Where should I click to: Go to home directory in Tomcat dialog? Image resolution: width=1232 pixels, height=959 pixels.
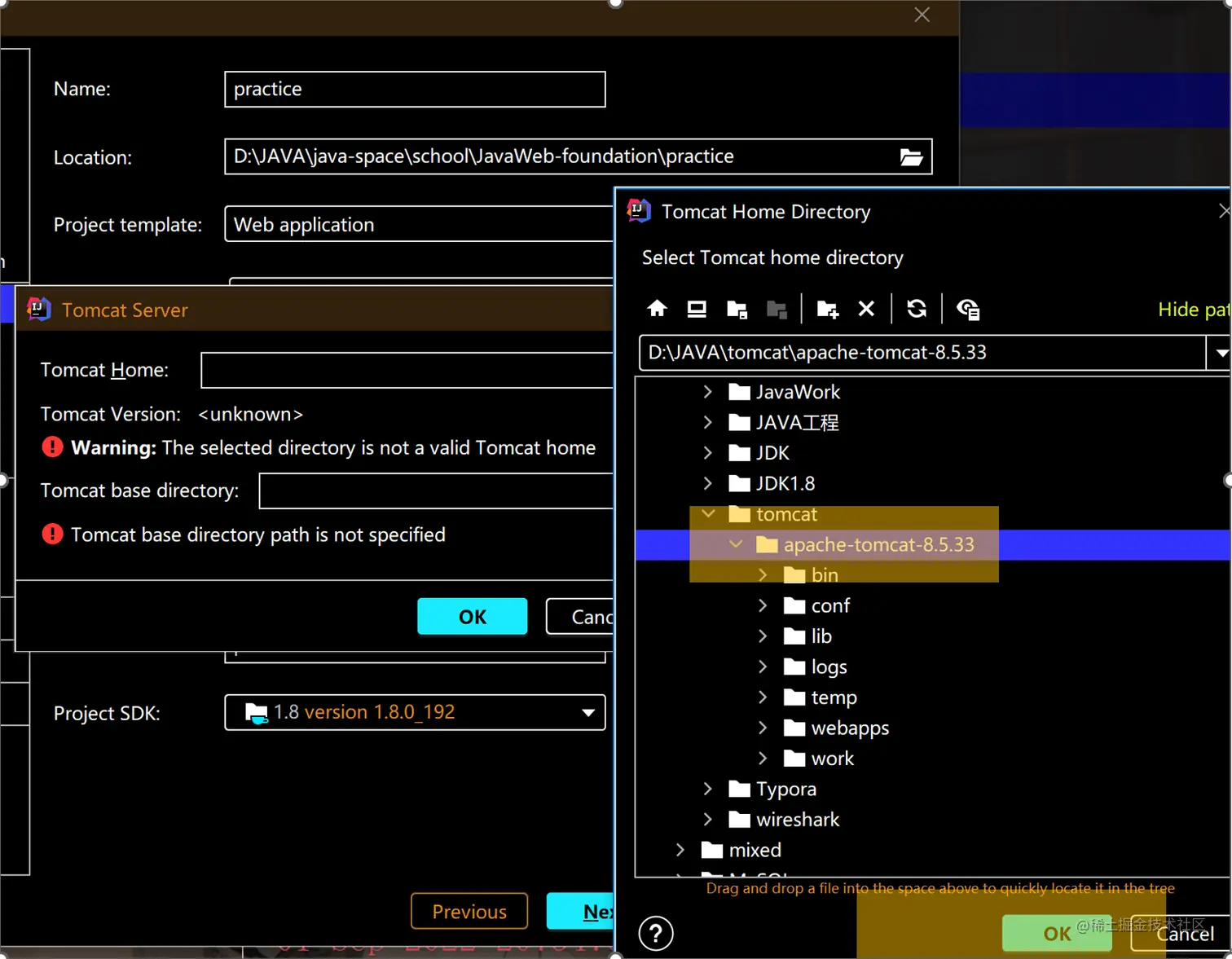pyautogui.click(x=657, y=309)
